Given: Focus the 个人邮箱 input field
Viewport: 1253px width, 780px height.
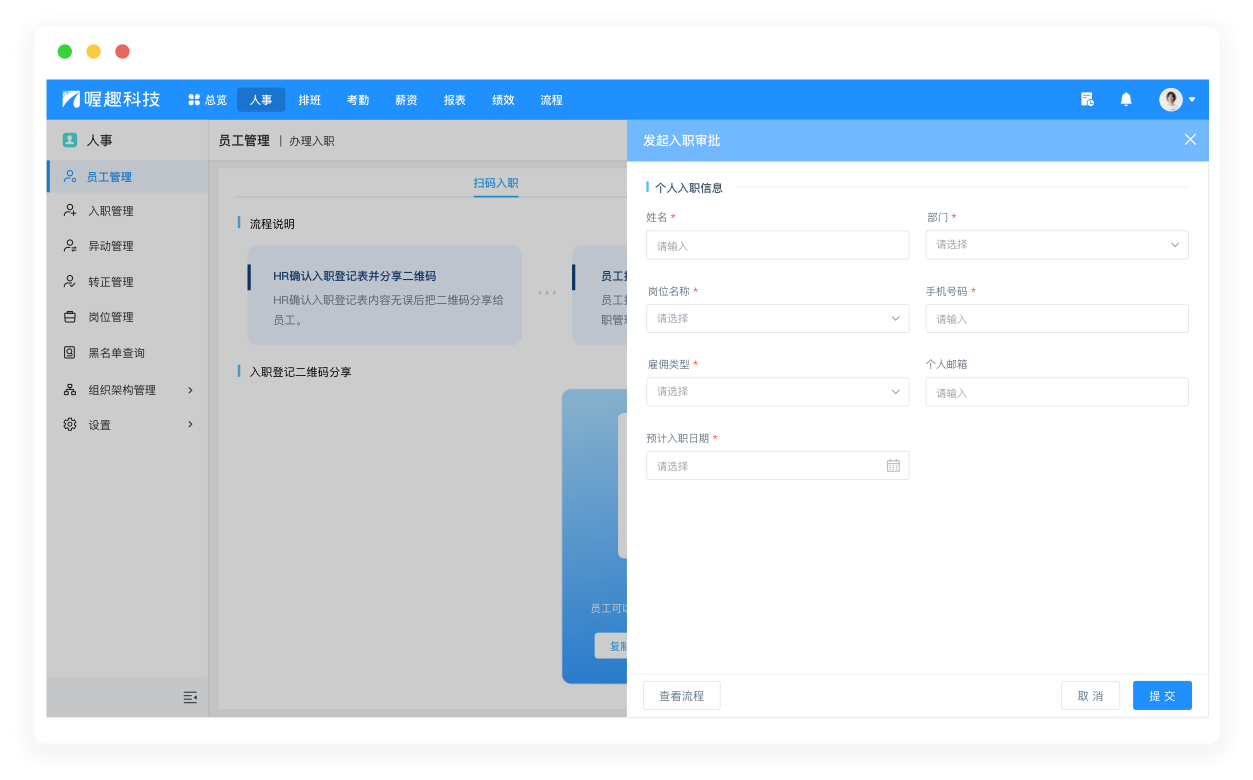Looking at the screenshot, I should [x=1057, y=392].
